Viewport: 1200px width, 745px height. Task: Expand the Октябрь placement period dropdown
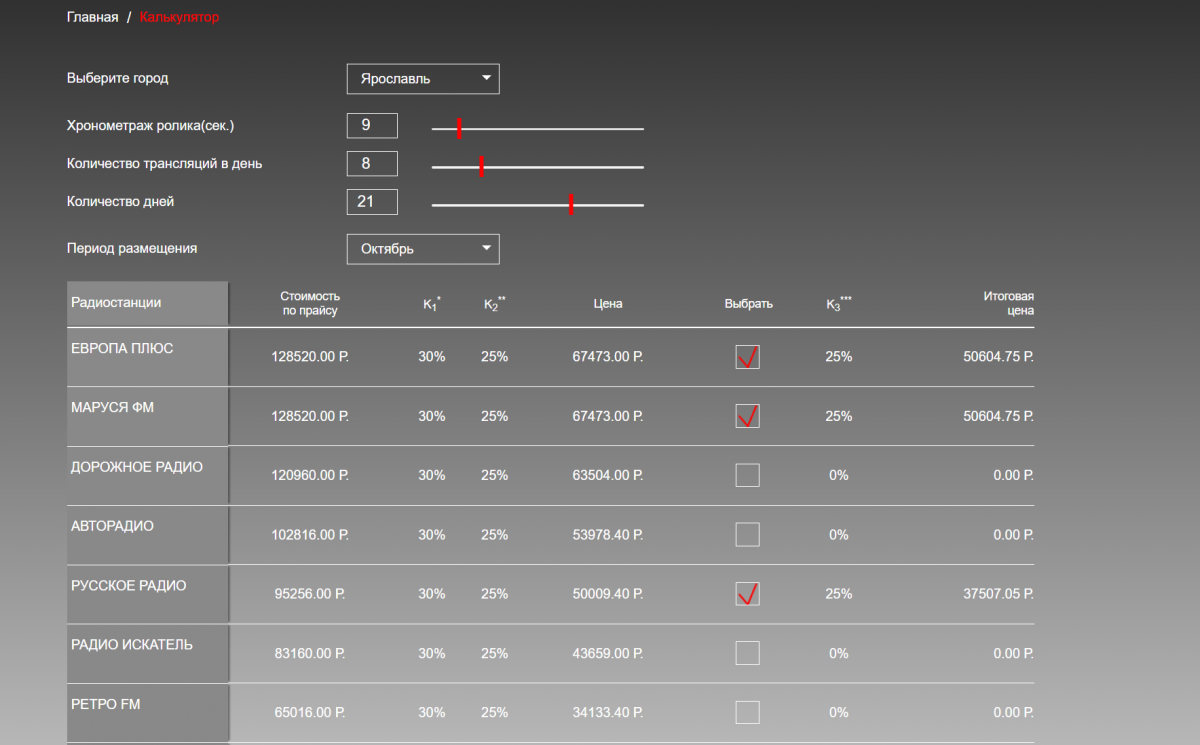point(423,249)
